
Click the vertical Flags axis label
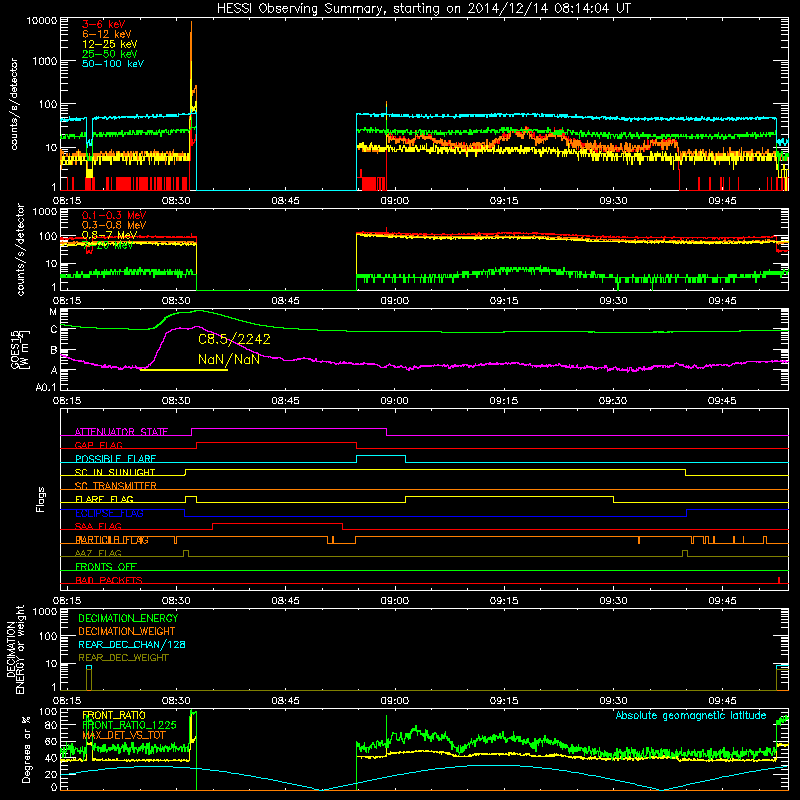tap(40, 499)
